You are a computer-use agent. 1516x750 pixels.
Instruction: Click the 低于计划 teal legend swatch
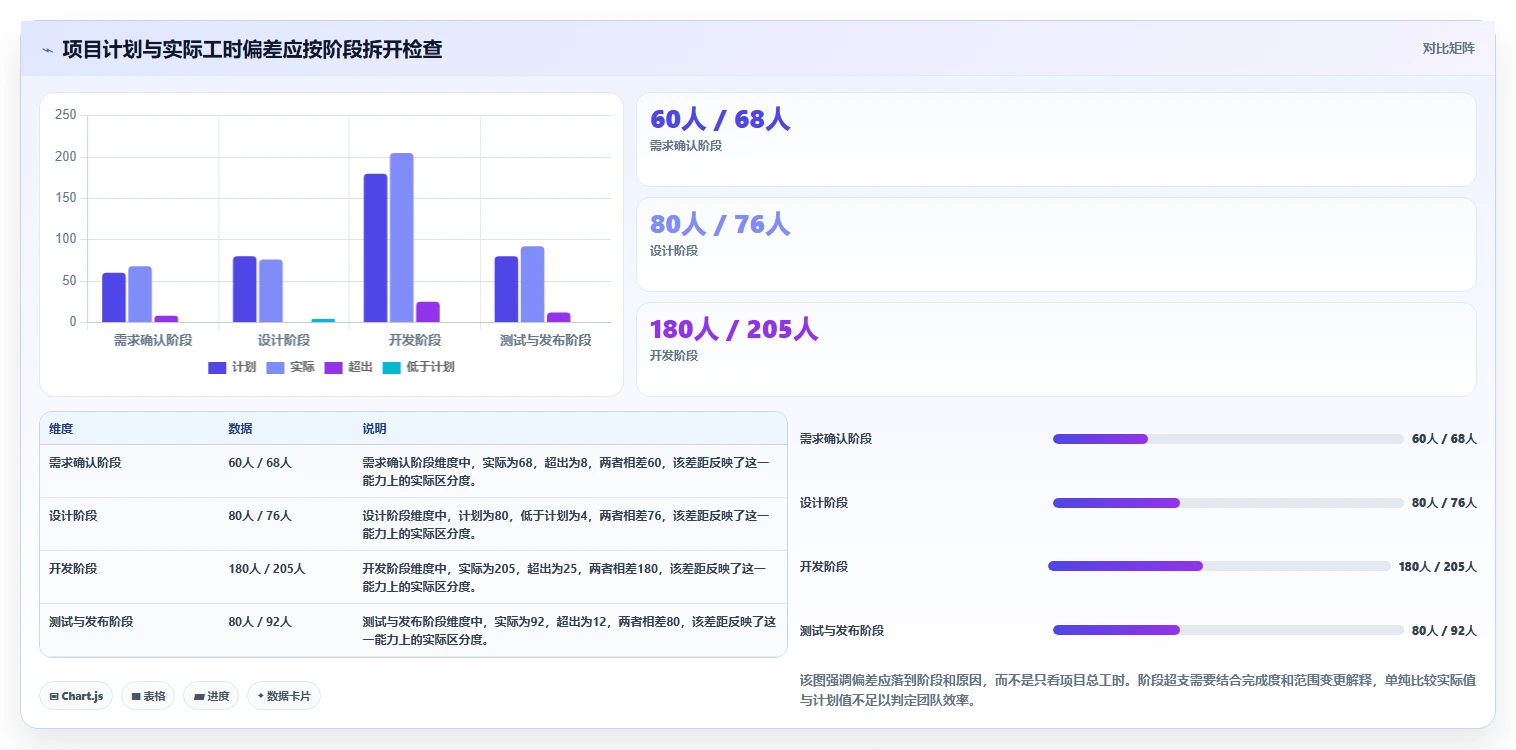(392, 367)
